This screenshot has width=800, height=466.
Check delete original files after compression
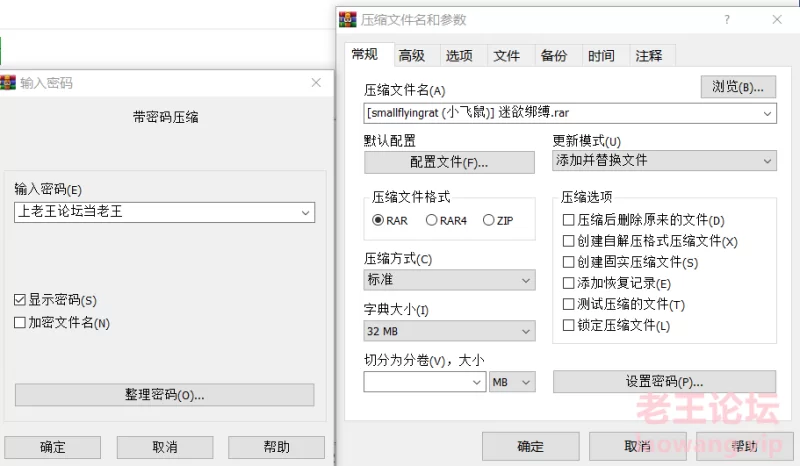(569, 220)
